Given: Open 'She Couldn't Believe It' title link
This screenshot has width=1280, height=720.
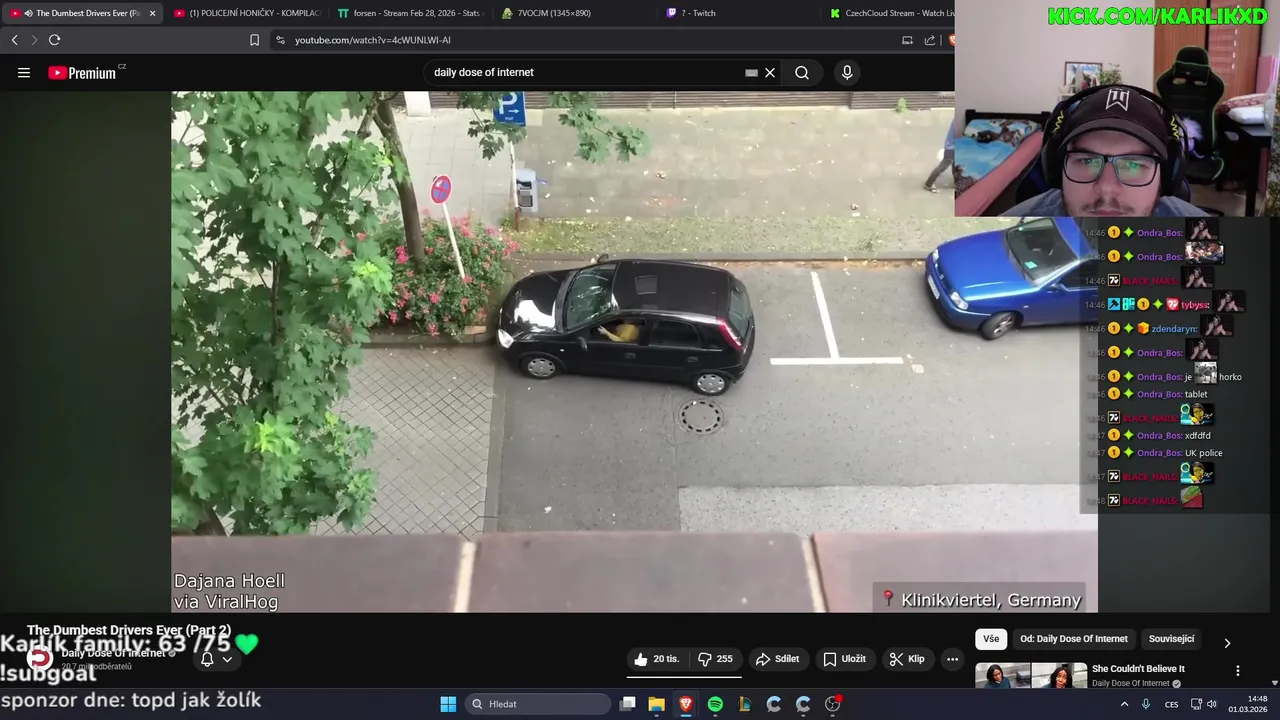Looking at the screenshot, I should pyautogui.click(x=1138, y=669).
